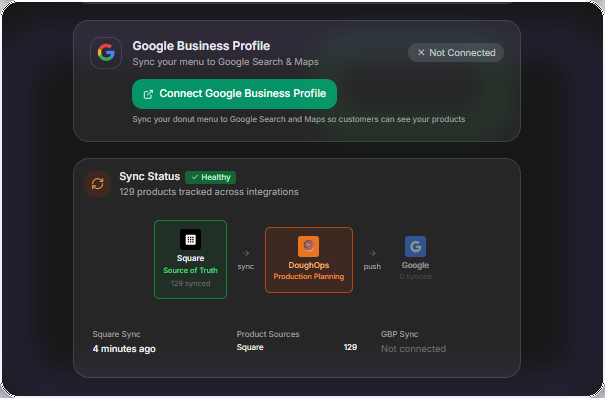Click the Square app icon in flow diagram
Image resolution: width=605 pixels, height=398 pixels.
click(x=191, y=239)
